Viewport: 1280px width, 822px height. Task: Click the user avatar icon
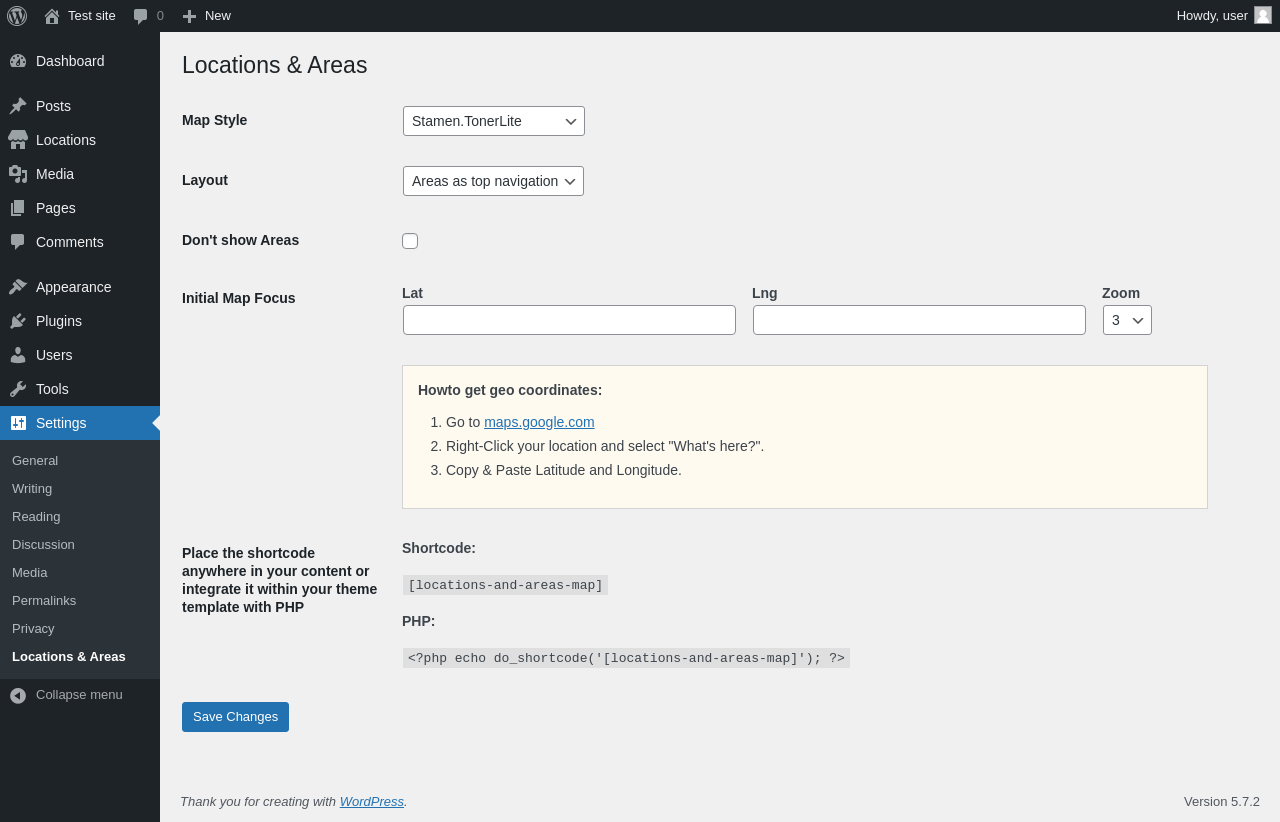[1263, 15]
